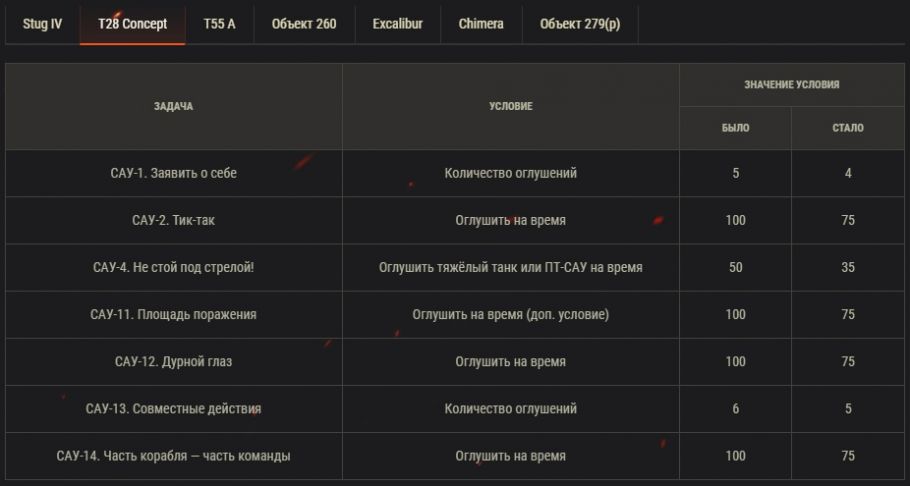The width and height of the screenshot is (910, 486).
Task: Click the УСЛОВИЕ column header
Action: [510, 106]
